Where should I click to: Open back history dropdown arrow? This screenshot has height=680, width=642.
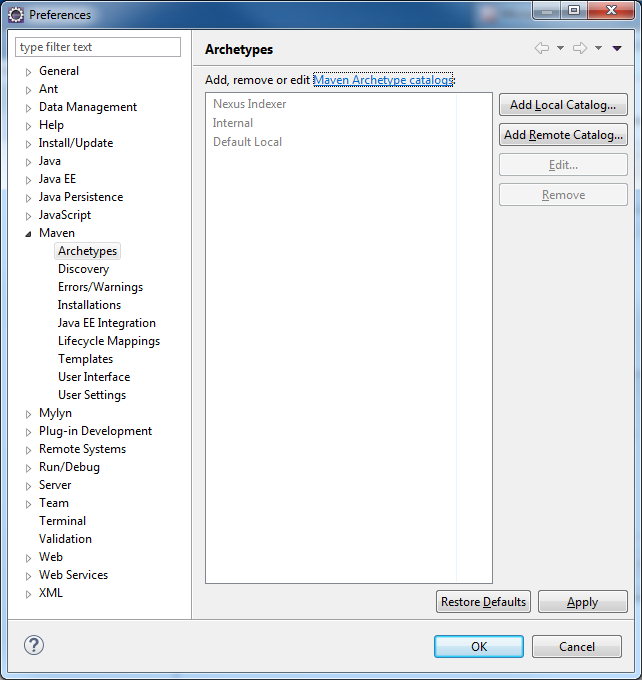point(560,48)
